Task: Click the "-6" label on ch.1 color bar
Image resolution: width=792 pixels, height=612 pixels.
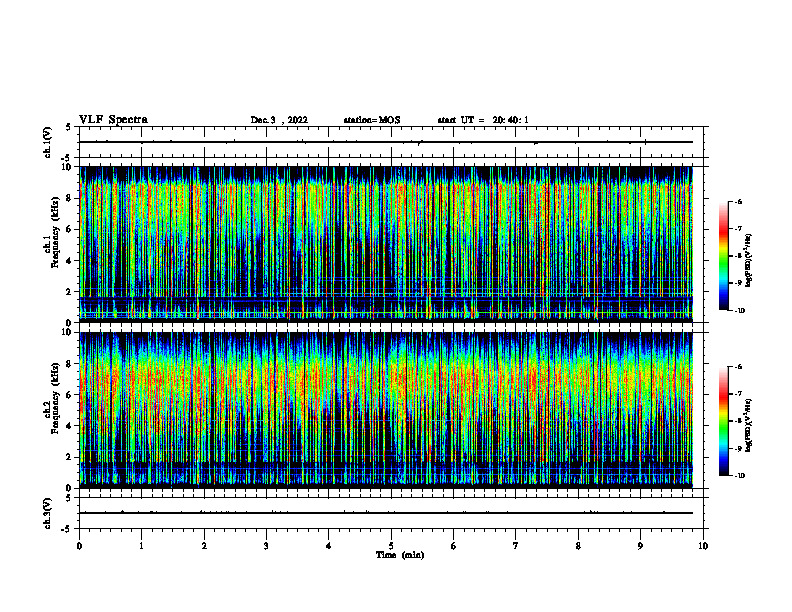Action: point(738,202)
